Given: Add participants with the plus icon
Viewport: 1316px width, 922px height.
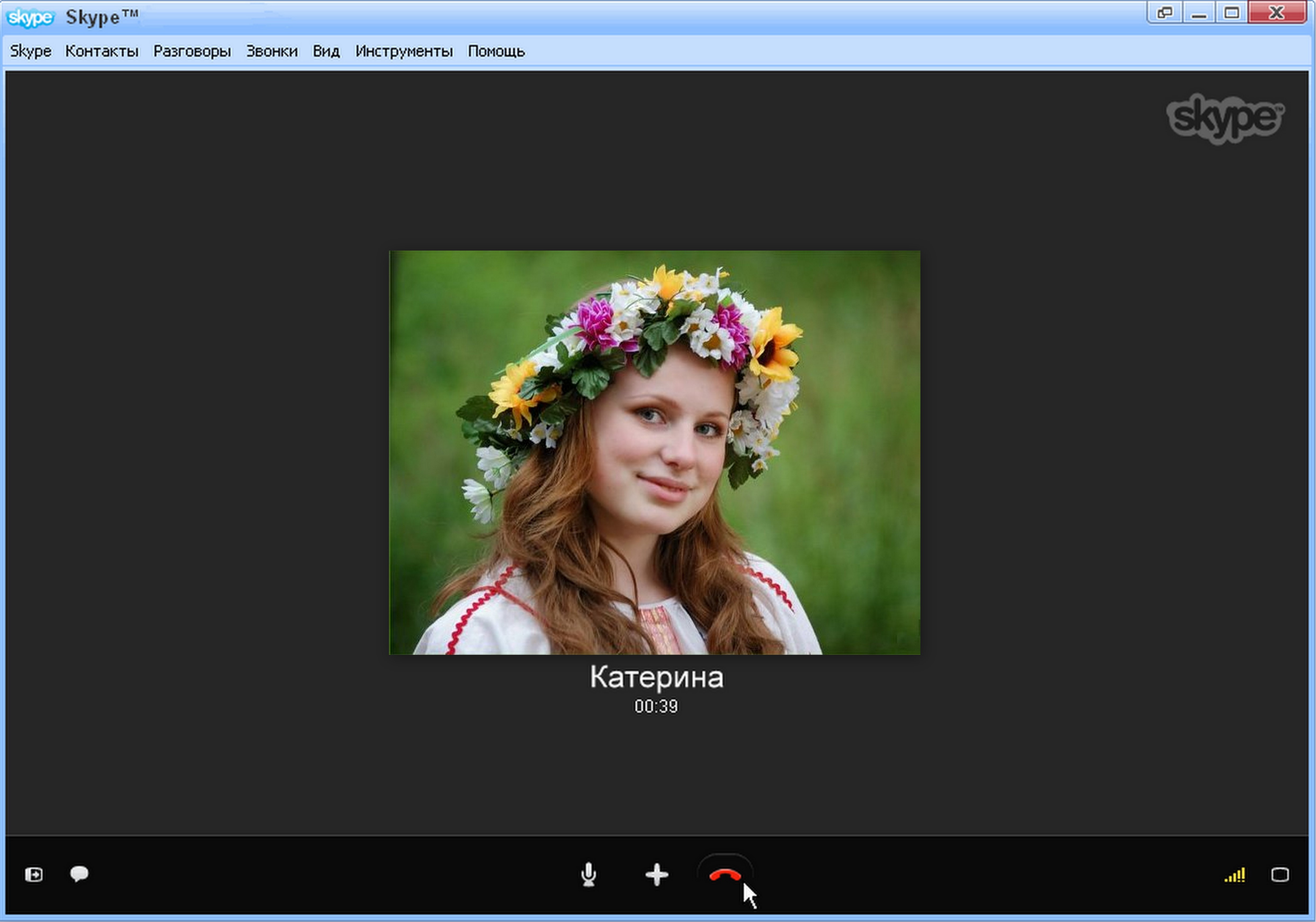Looking at the screenshot, I should click(x=657, y=875).
